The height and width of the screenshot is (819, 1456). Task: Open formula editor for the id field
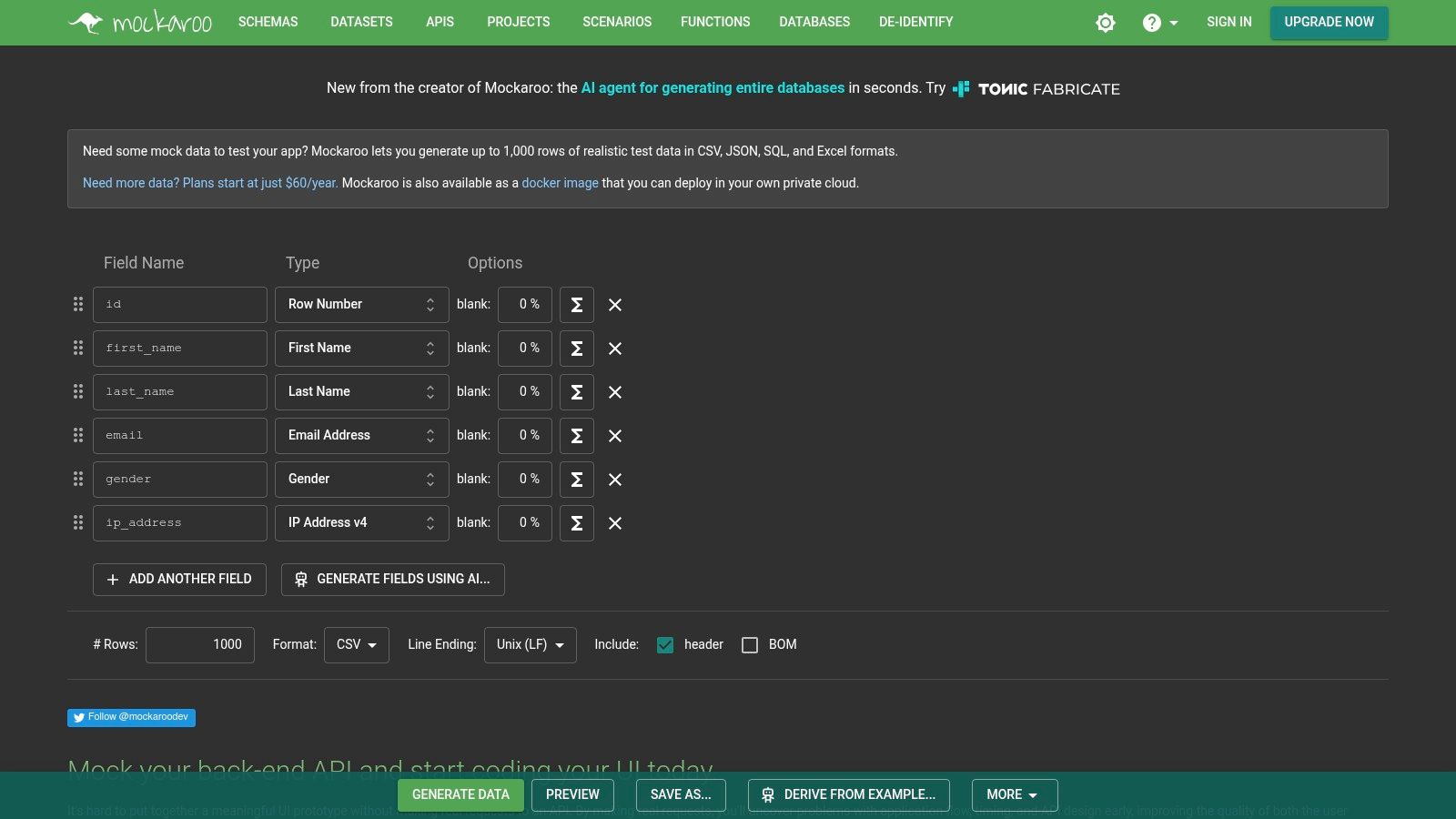tap(576, 305)
